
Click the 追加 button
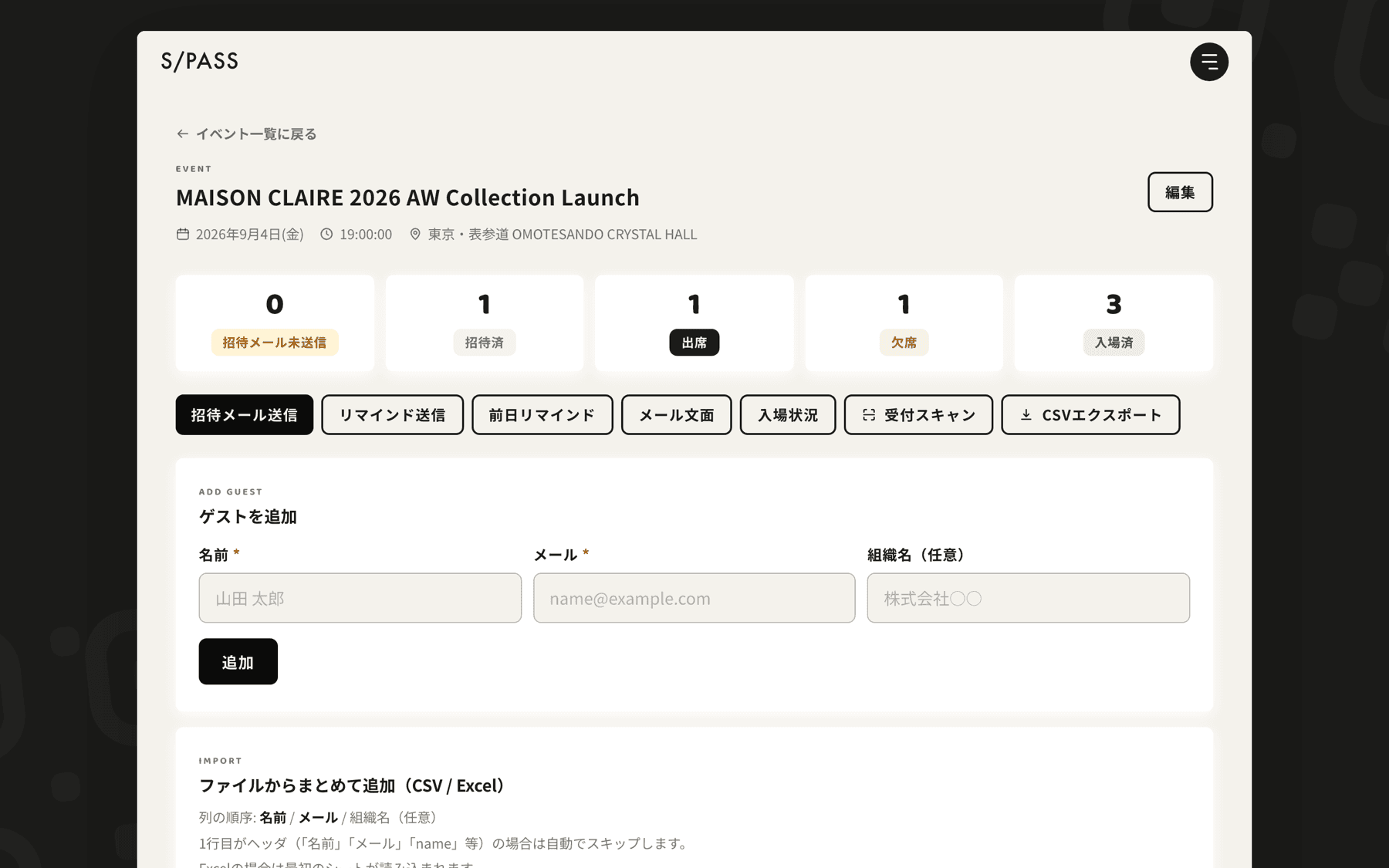[238, 661]
